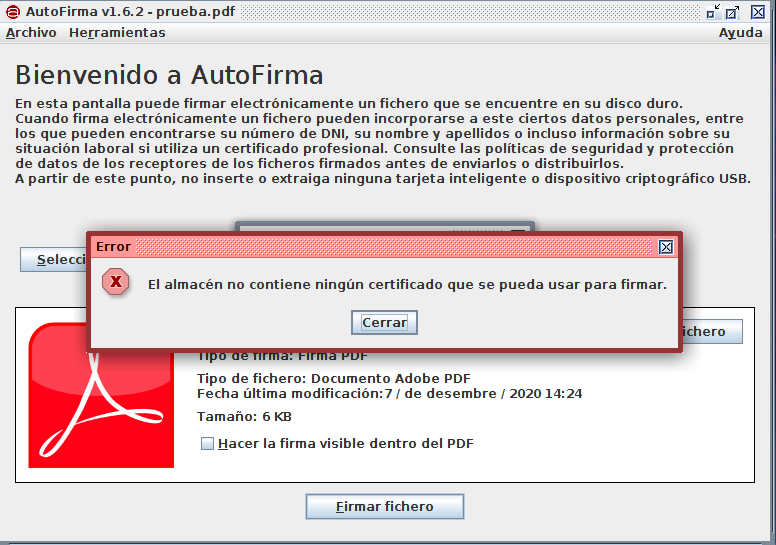Click the partially hidden 'fichero' button on the right
This screenshot has width=776, height=545.
coord(712,332)
